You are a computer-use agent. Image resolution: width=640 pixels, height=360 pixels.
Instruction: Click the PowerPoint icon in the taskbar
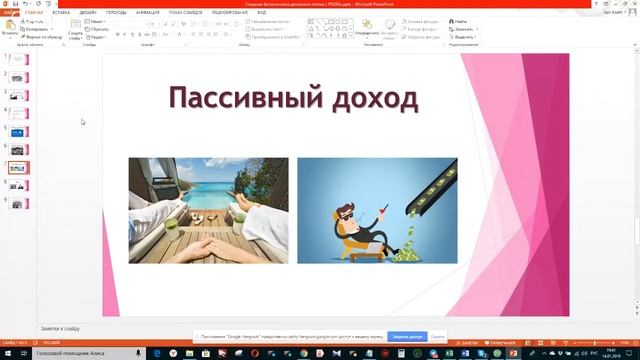click(513, 353)
